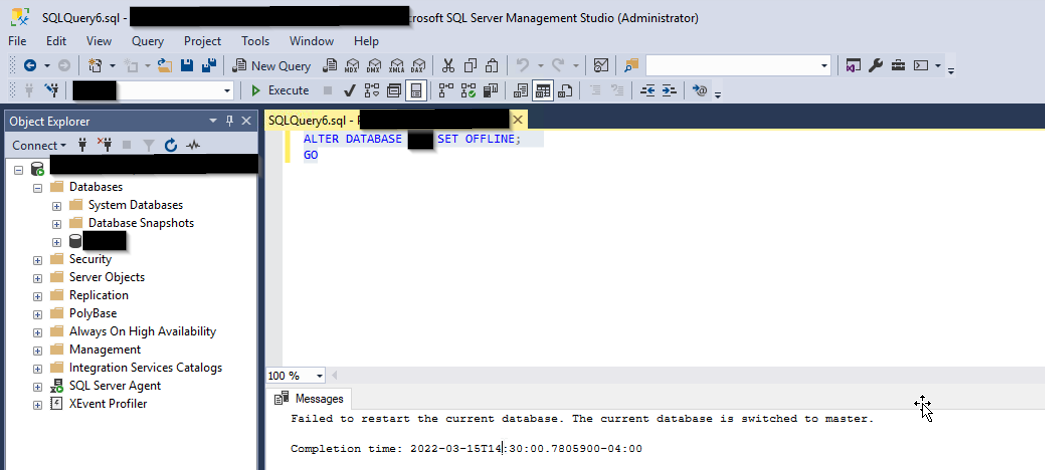
Task: Toggle Include Actual Execution Plan
Action: [x=446, y=90]
